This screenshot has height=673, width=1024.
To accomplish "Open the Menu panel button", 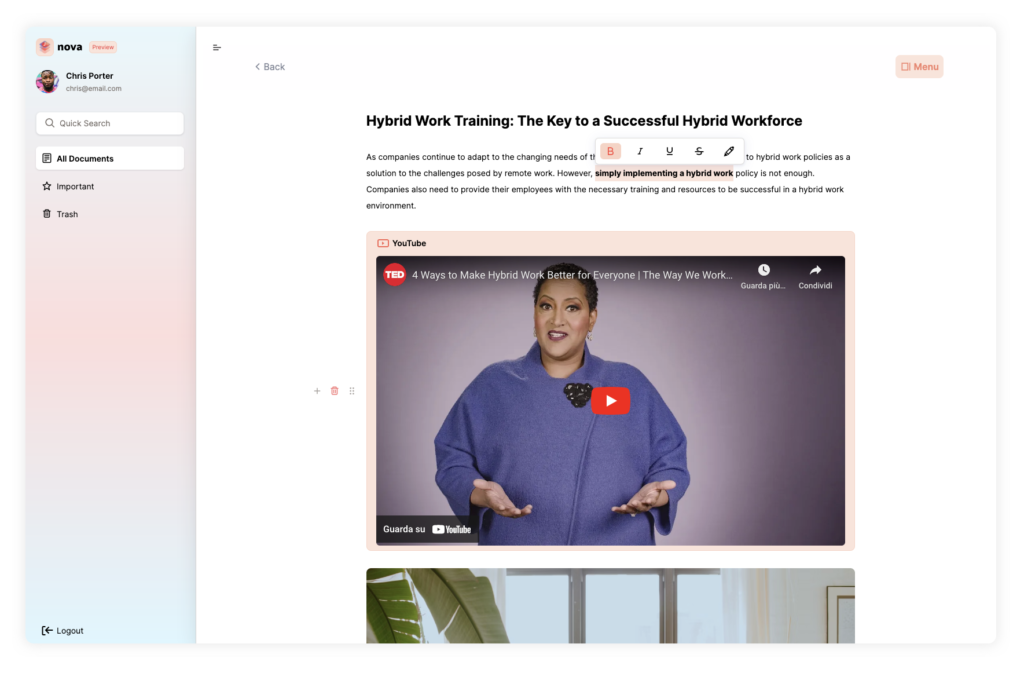I will 919,67.
